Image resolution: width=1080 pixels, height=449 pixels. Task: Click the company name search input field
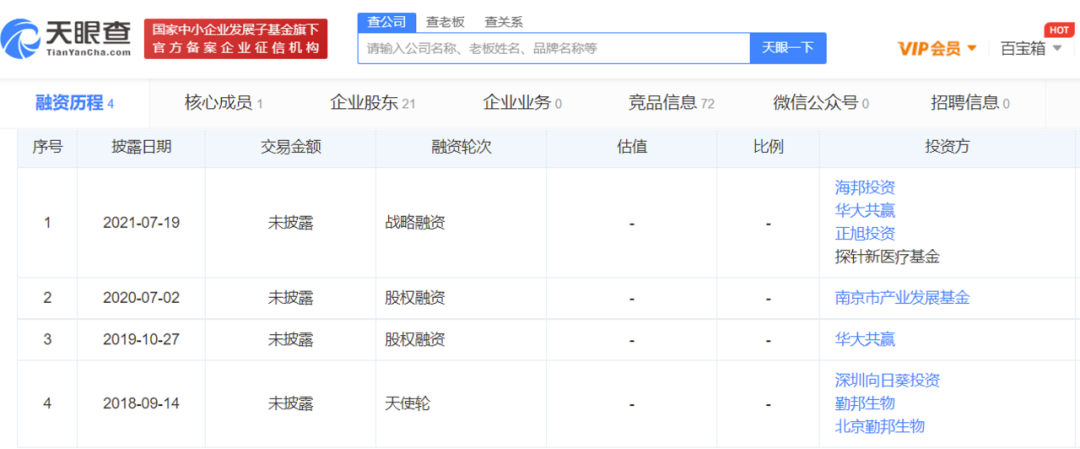tap(553, 48)
